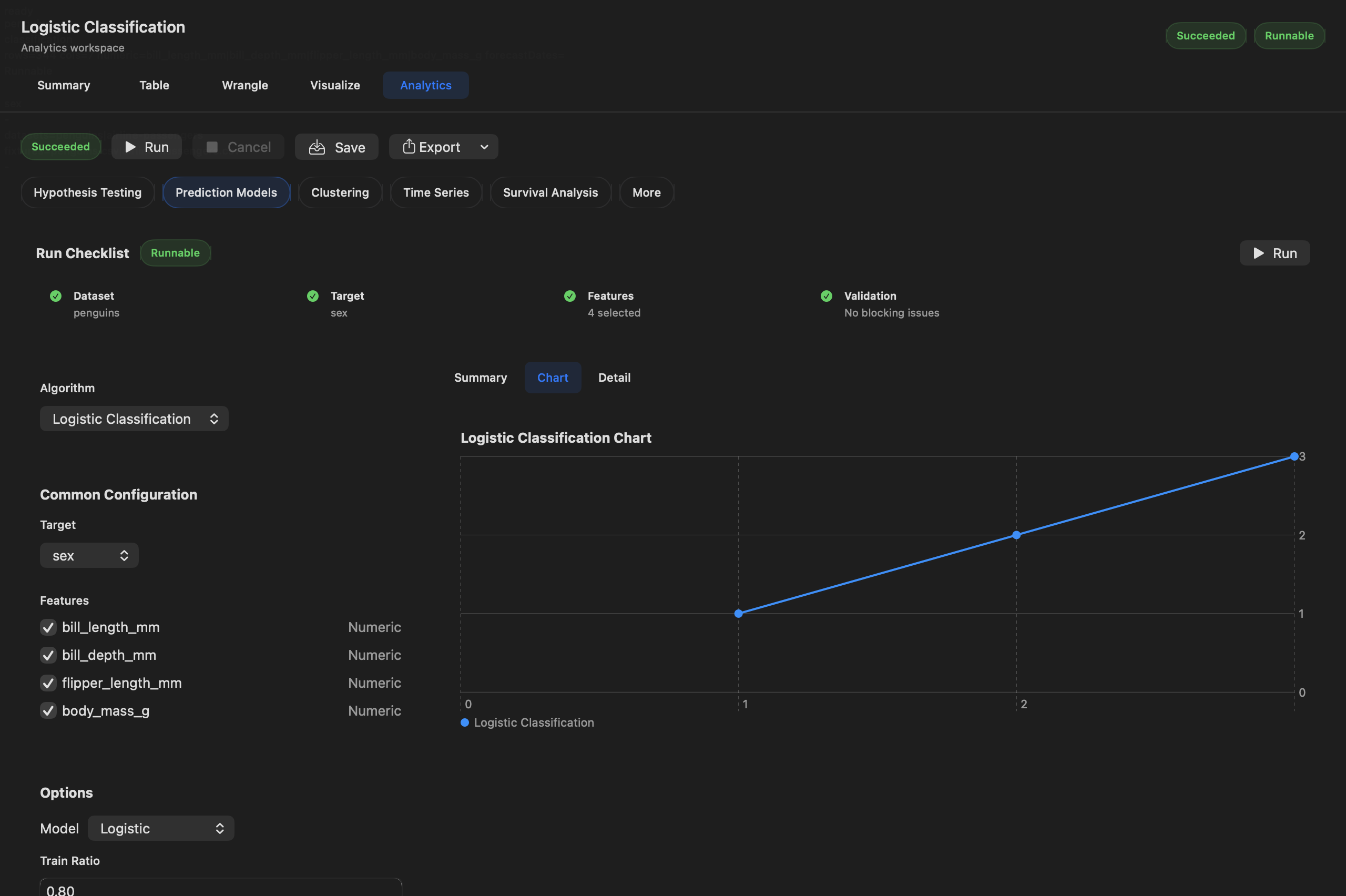
Task: Uncheck the bill_depth_mm feature
Action: (x=48, y=655)
